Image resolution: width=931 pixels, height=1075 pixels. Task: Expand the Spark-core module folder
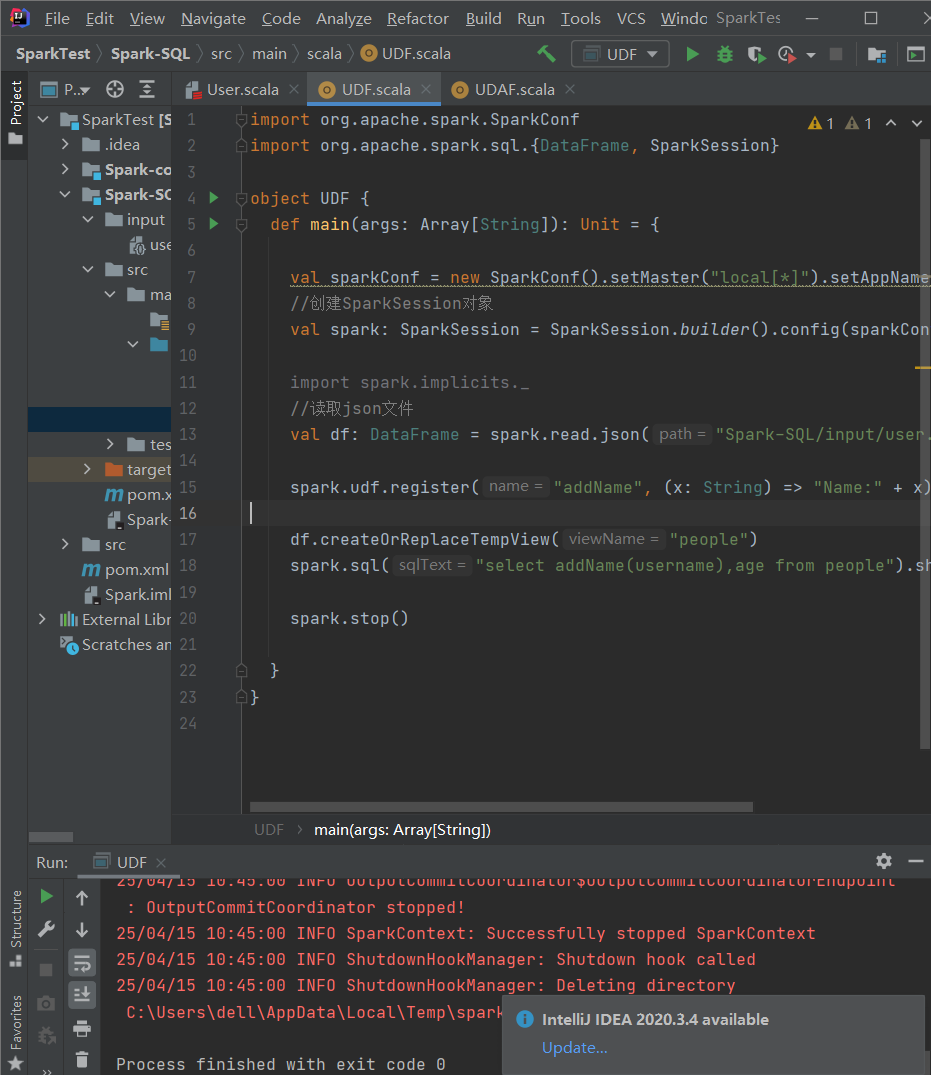pyautogui.click(x=65, y=169)
